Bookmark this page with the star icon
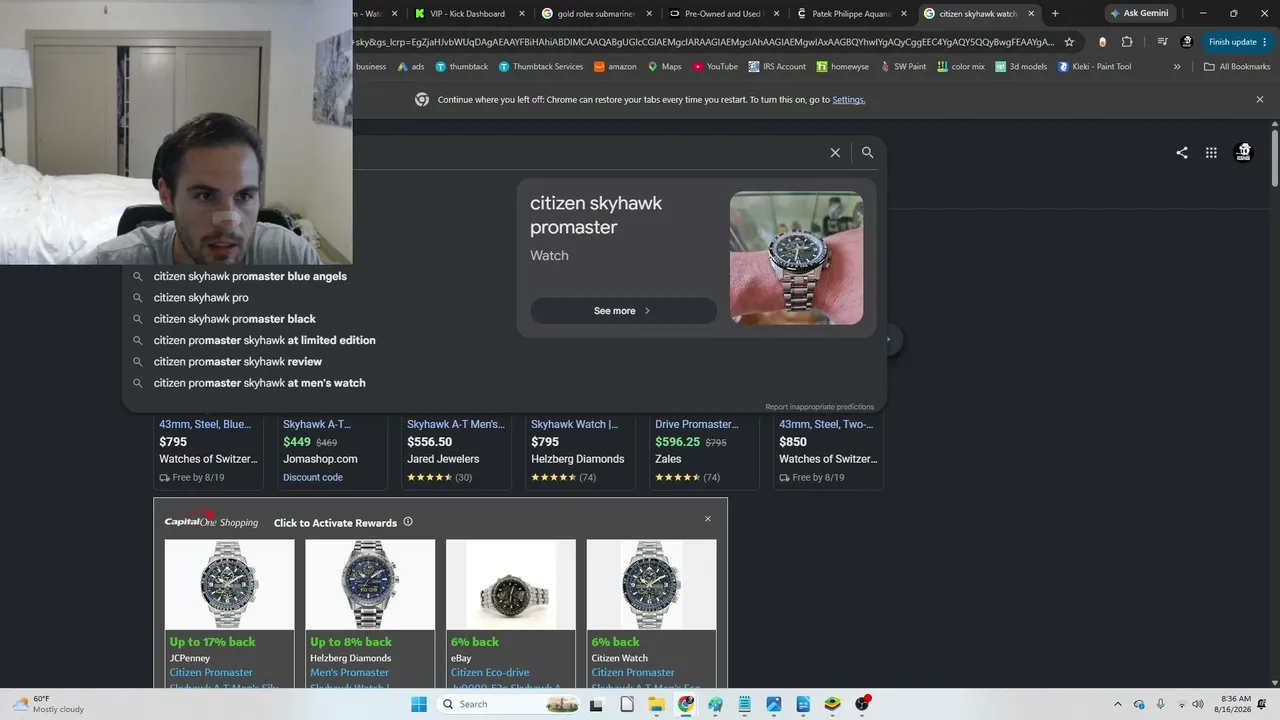Image resolution: width=1280 pixels, height=720 pixels. pos(1069,42)
